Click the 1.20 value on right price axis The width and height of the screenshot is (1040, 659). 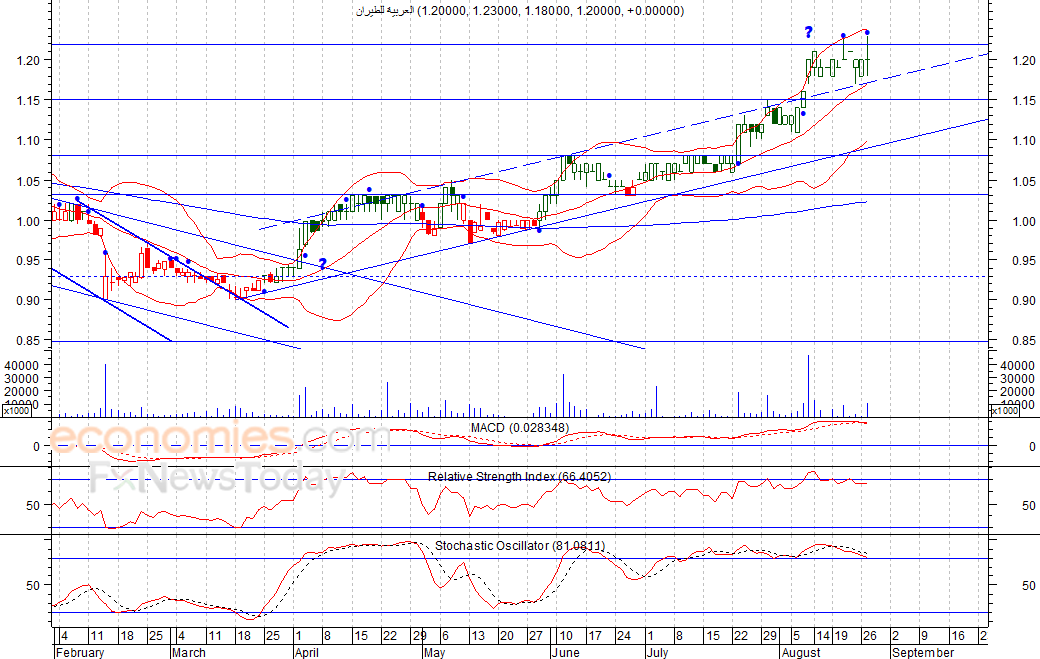pos(1024,60)
